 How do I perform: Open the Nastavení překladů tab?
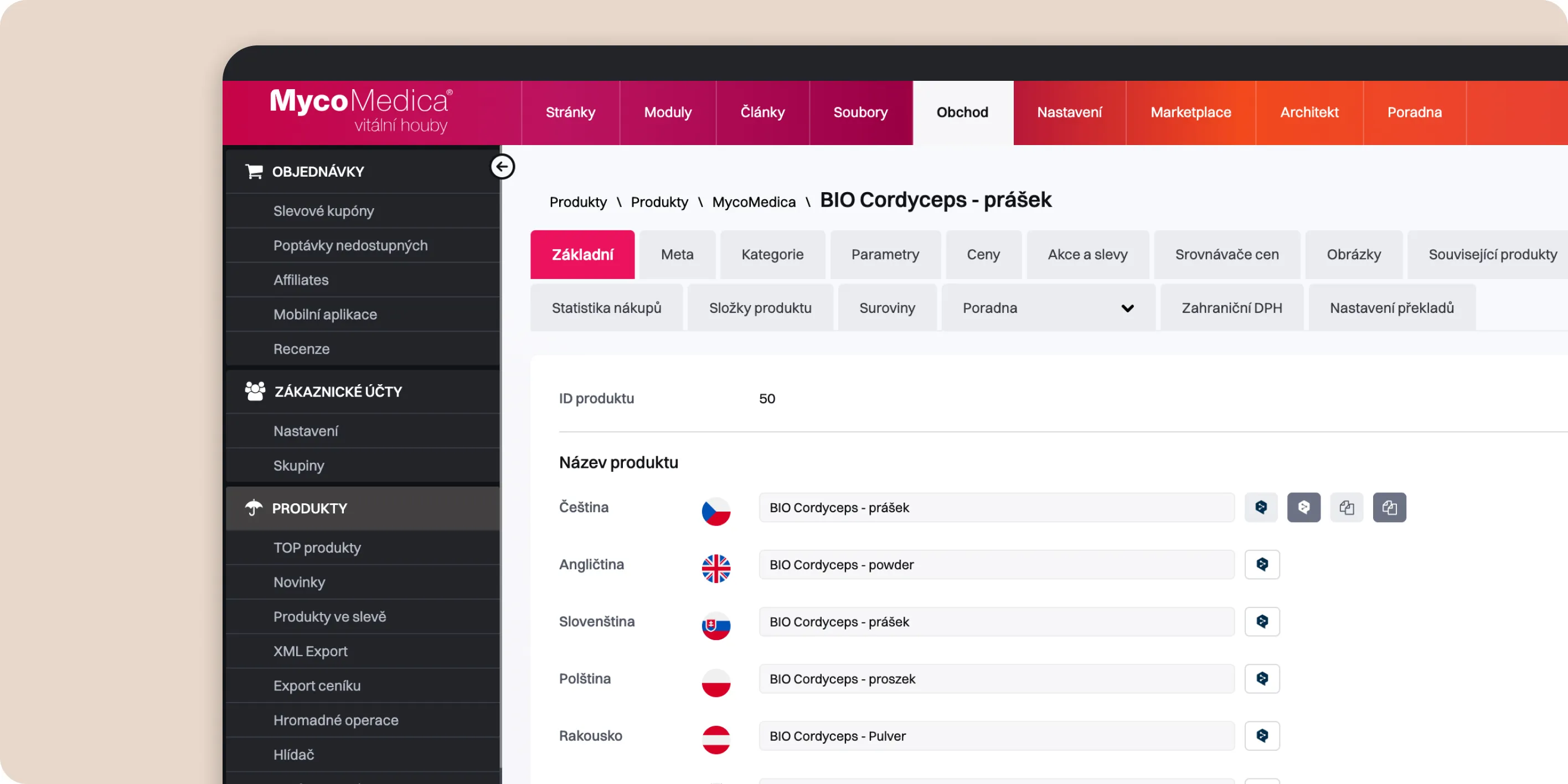point(1391,308)
